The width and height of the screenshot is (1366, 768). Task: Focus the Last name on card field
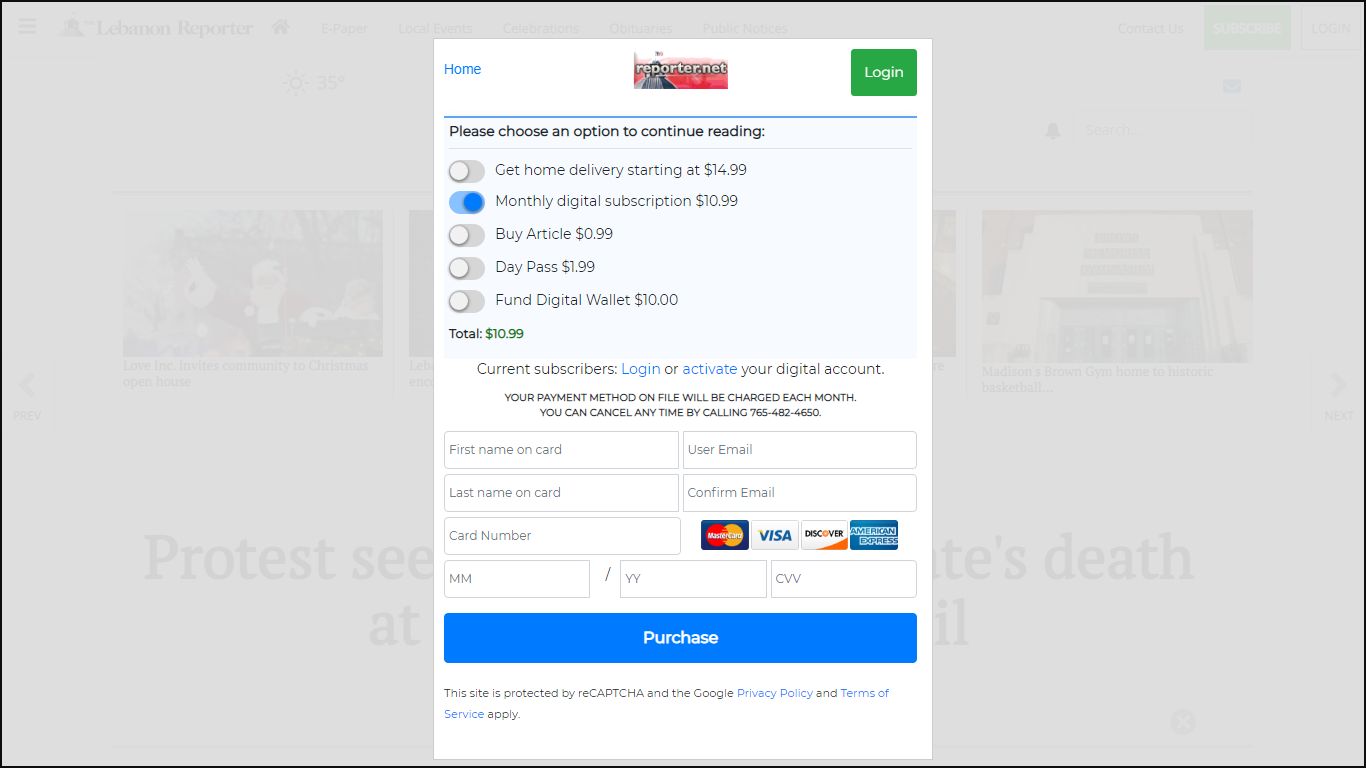[561, 493]
